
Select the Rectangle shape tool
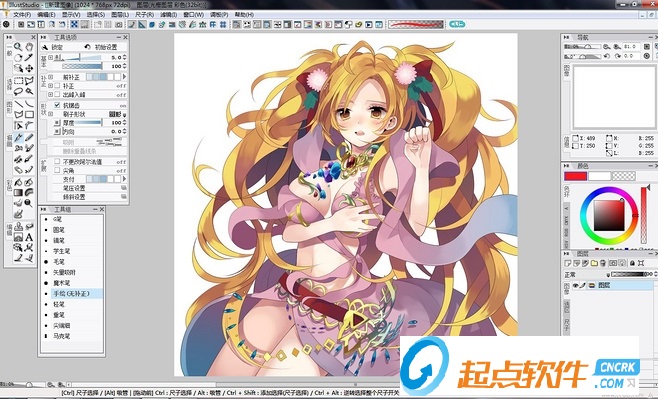[29, 114]
